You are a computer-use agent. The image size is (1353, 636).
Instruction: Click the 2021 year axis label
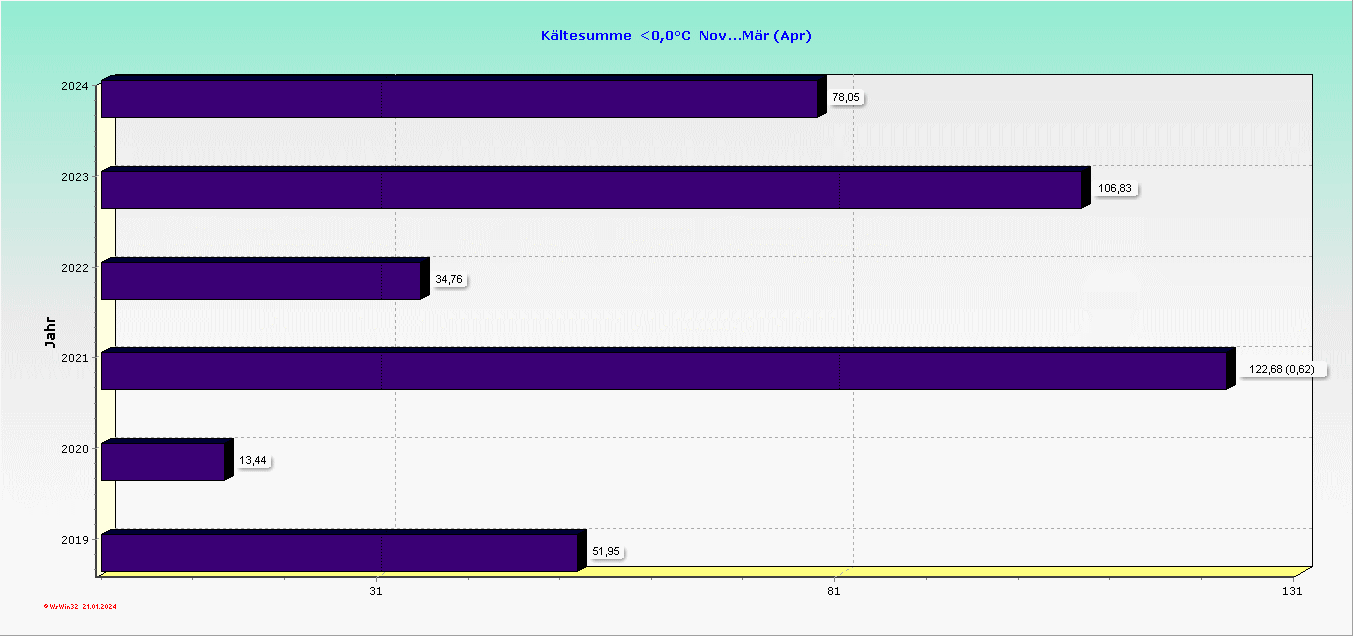75,358
